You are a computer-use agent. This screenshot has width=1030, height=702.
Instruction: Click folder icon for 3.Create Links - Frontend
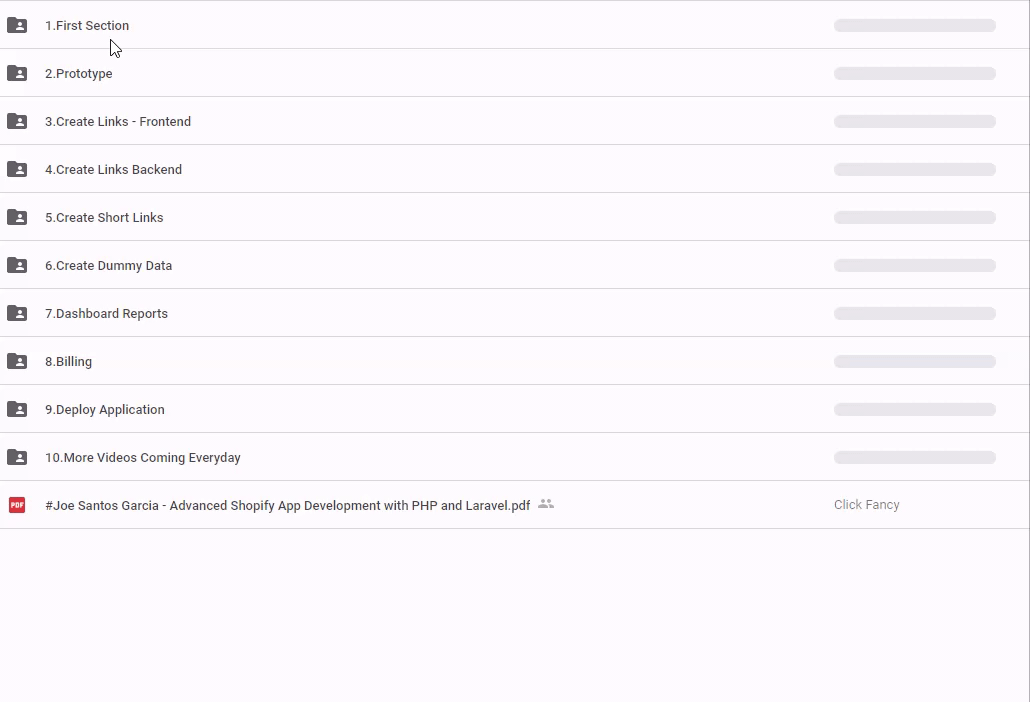click(x=17, y=121)
